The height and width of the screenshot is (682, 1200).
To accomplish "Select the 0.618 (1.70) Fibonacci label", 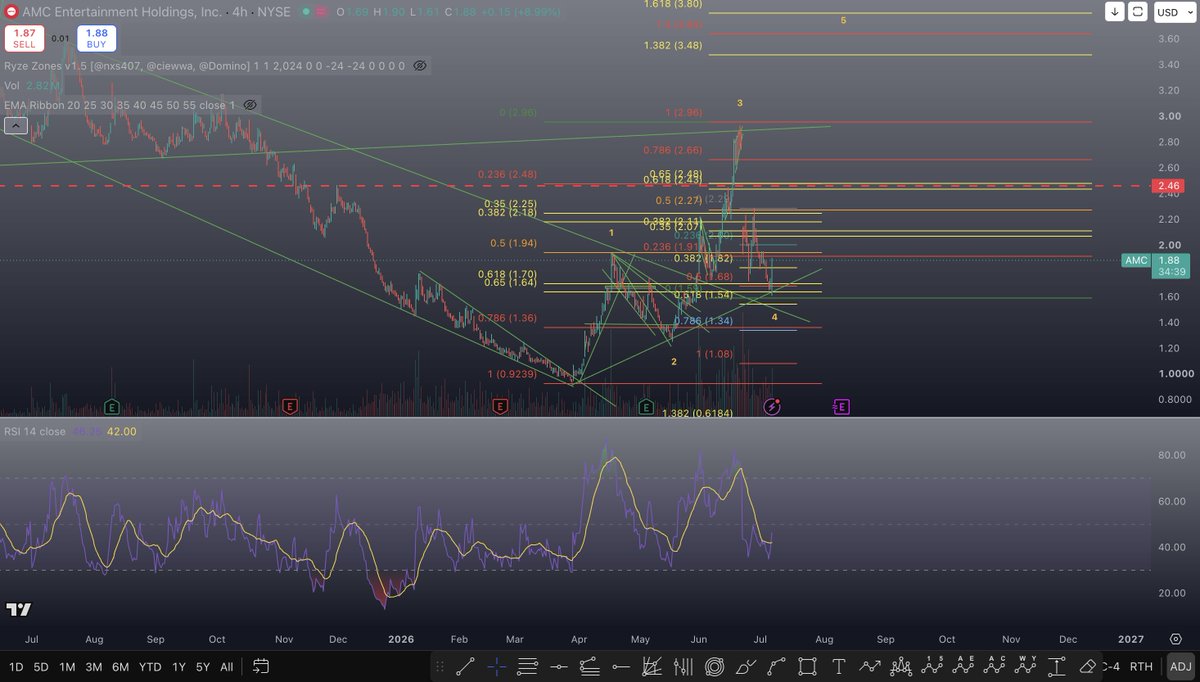I will [508, 274].
